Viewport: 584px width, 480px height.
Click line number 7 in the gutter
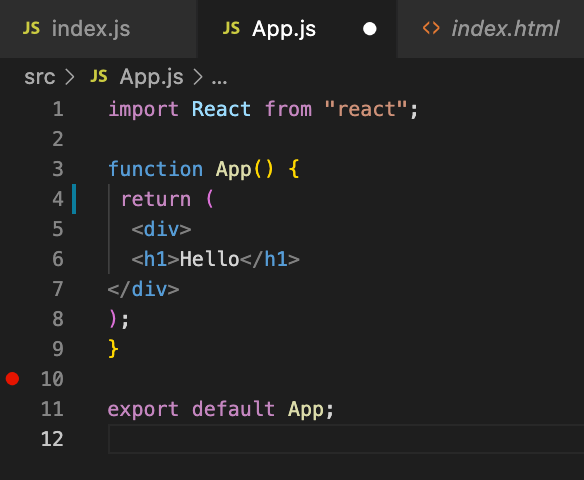tap(58, 289)
